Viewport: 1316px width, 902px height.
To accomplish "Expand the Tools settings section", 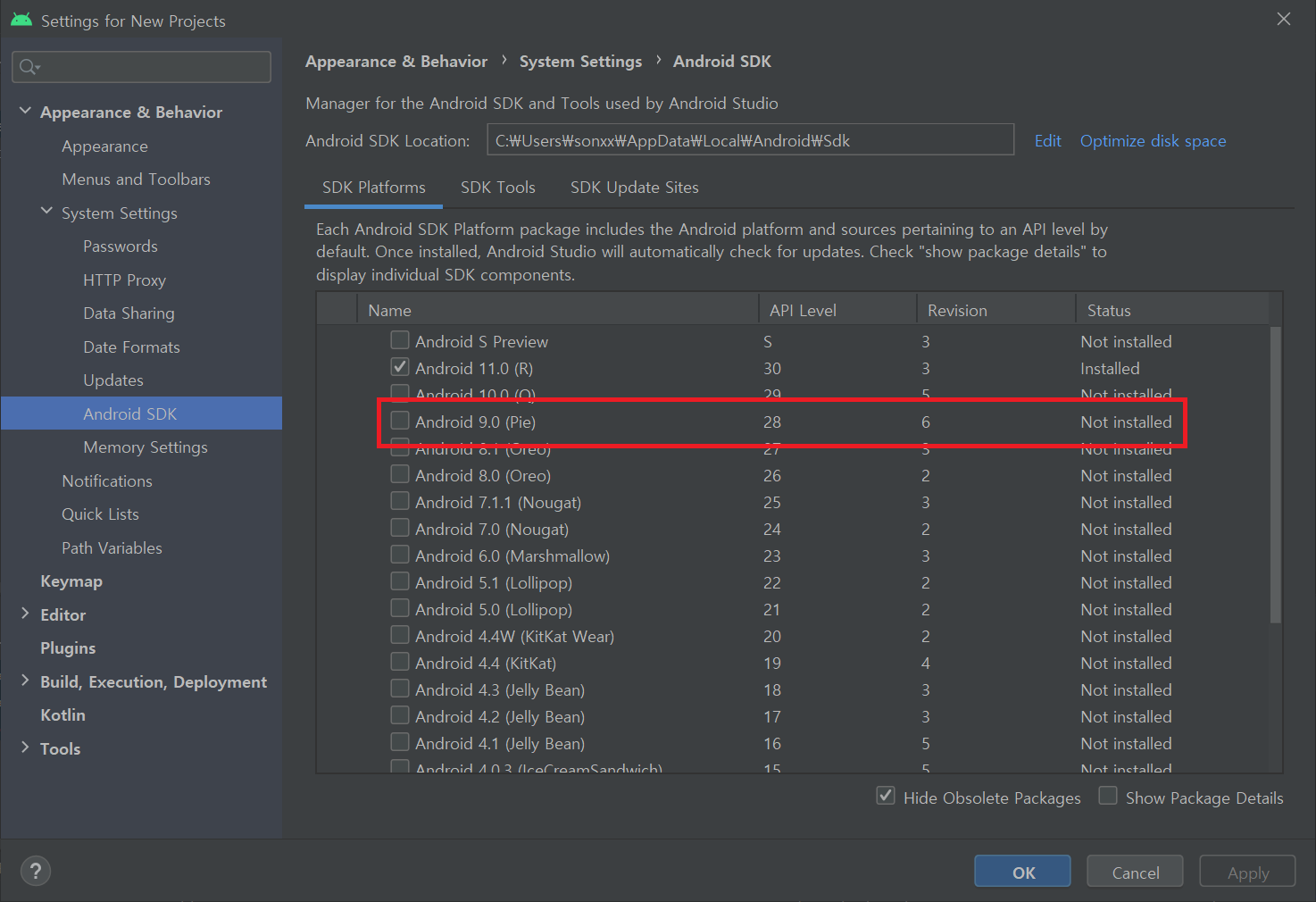I will [x=25, y=747].
